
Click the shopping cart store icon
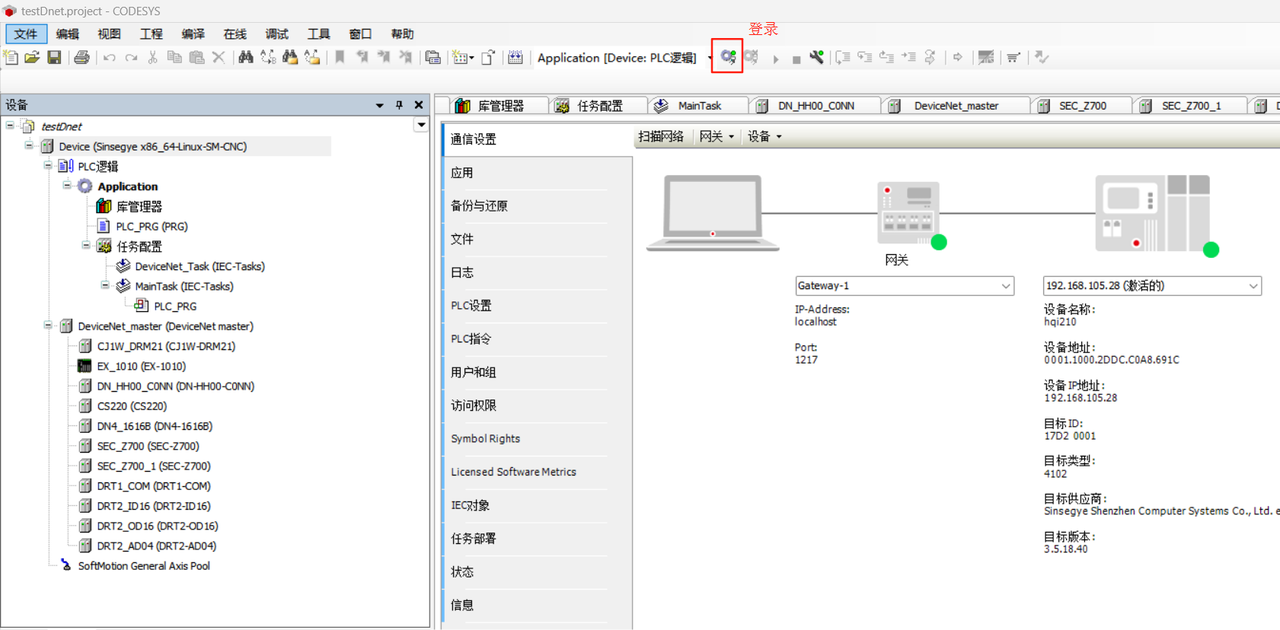coord(1013,58)
